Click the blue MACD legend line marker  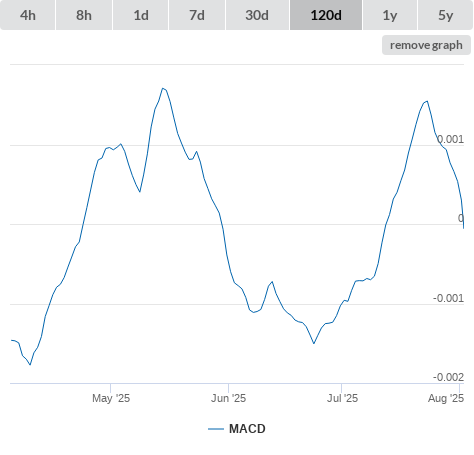click(x=216, y=429)
